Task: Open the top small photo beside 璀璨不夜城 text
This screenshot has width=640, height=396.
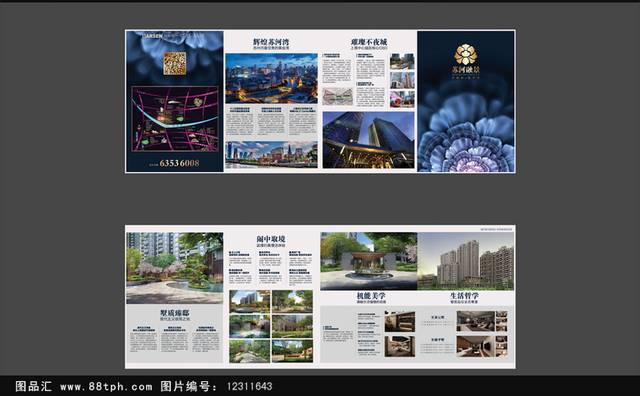Action: click(x=402, y=61)
